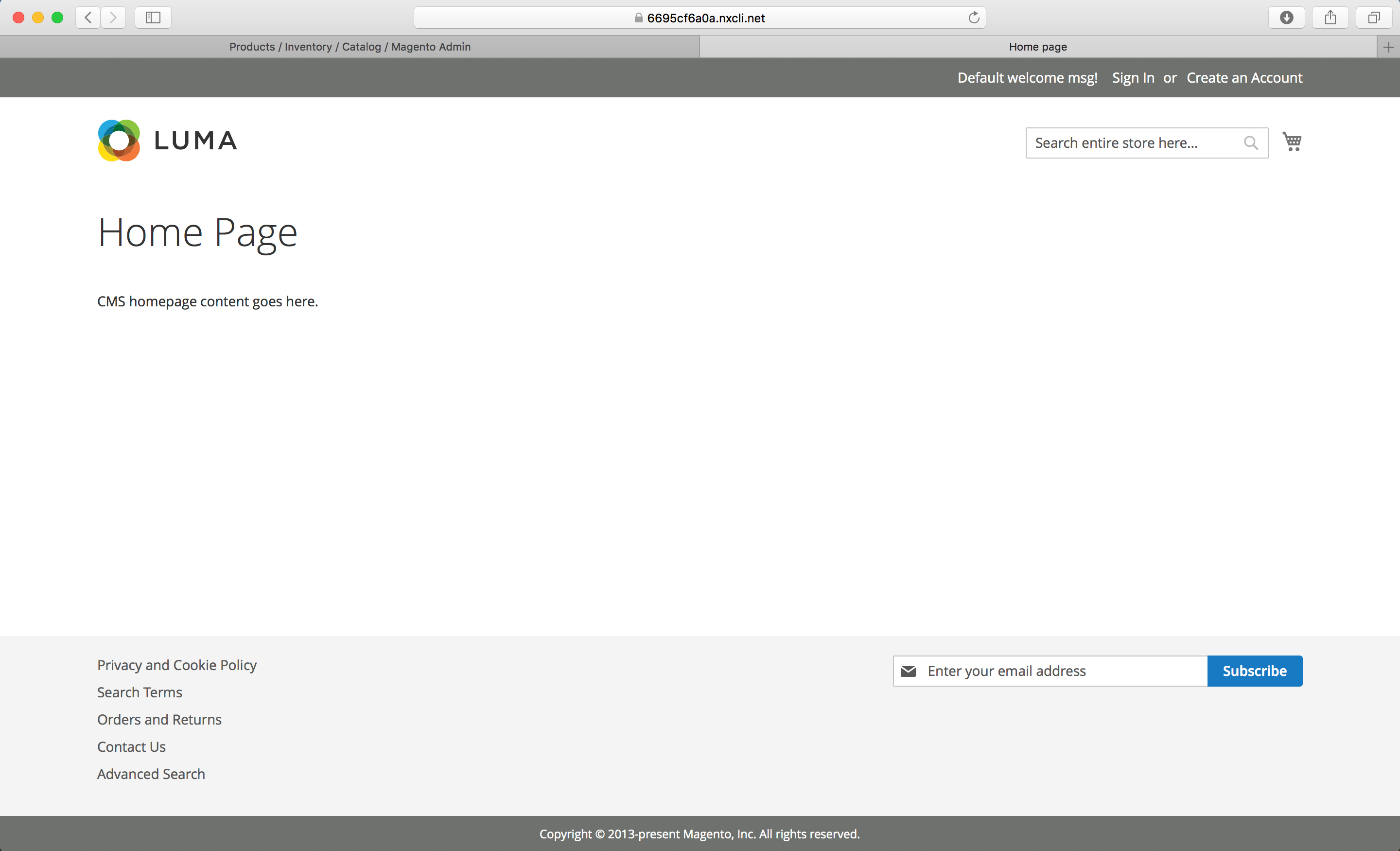1400x851 pixels.
Task: Click the magnifier search icon in store search
Action: pos(1251,142)
